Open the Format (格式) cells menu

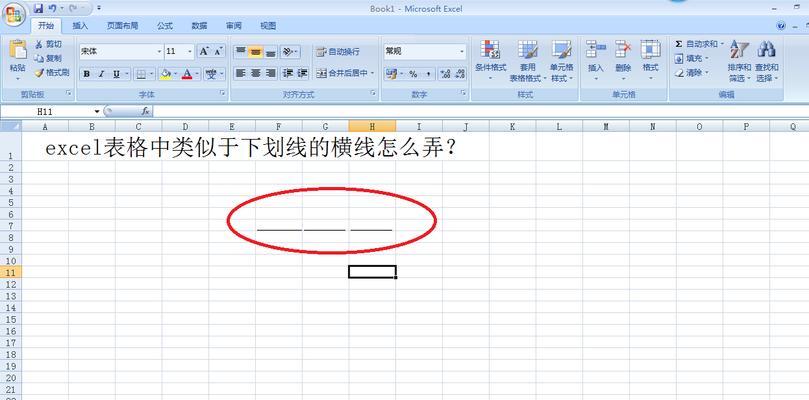[x=651, y=61]
